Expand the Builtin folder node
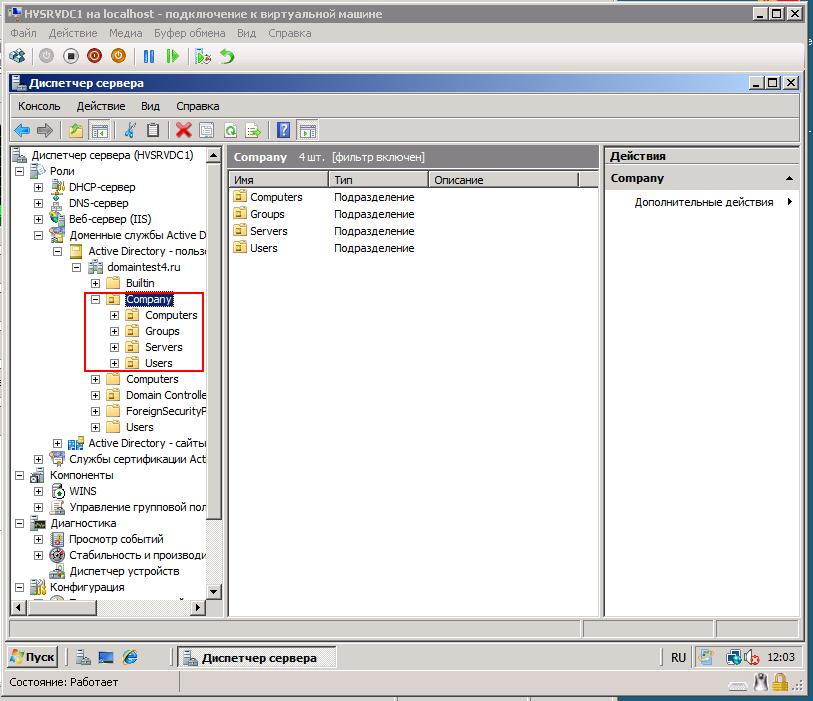This screenshot has height=701, width=813. tap(96, 283)
